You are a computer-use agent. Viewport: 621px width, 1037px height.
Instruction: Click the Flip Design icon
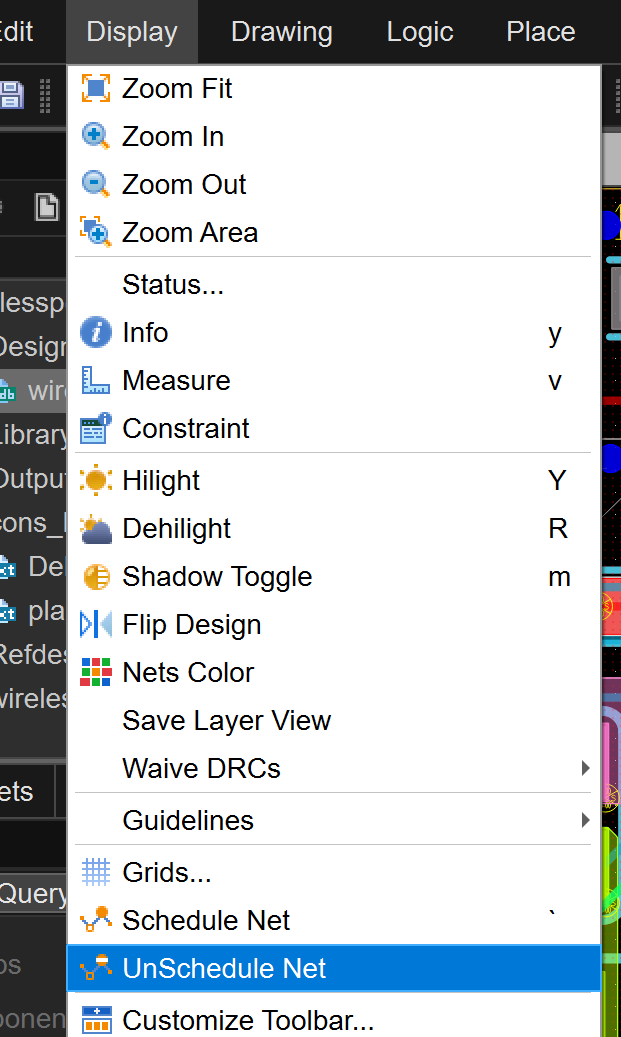click(x=96, y=624)
